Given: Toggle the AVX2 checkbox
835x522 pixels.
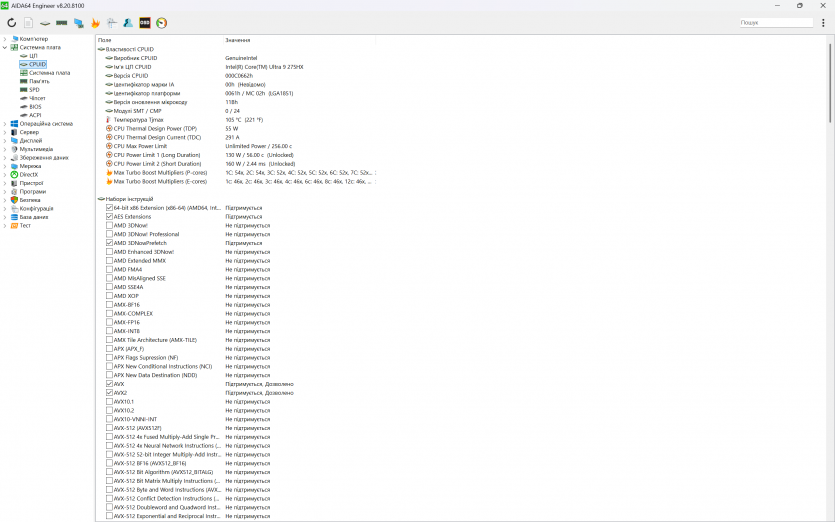Looking at the screenshot, I should pos(109,393).
